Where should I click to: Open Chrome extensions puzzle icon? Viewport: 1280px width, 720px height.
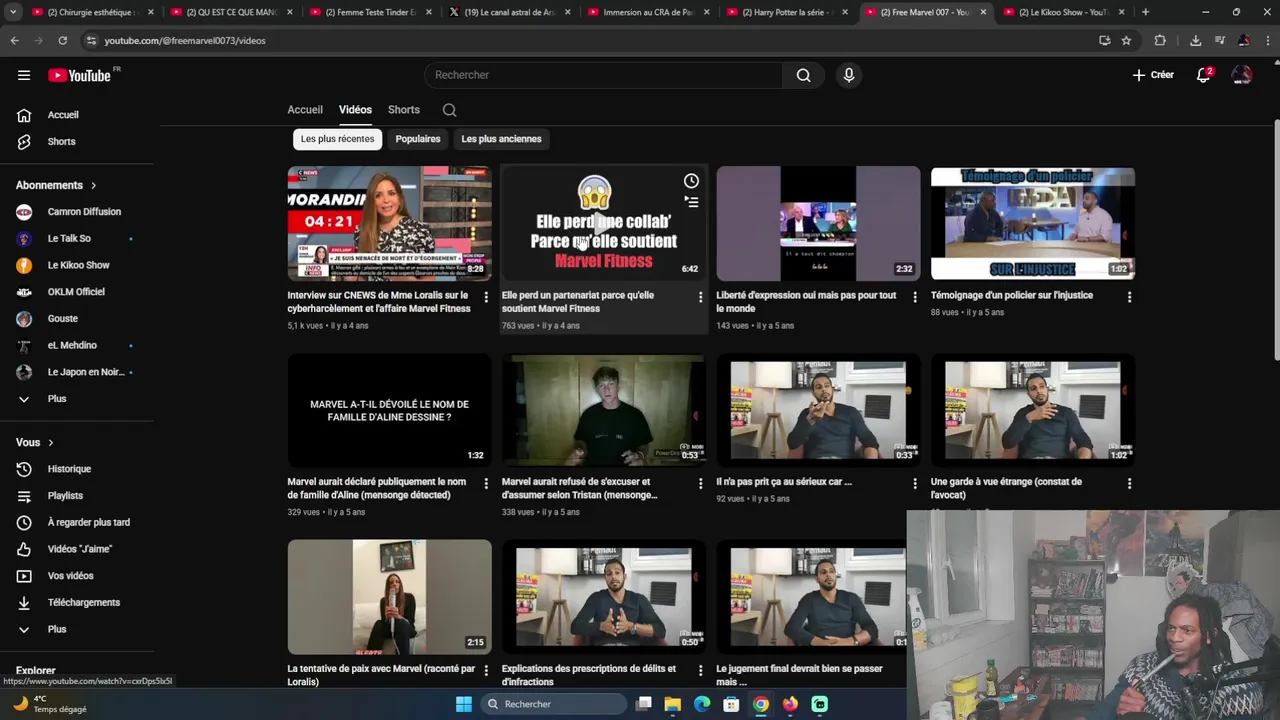(x=1160, y=40)
